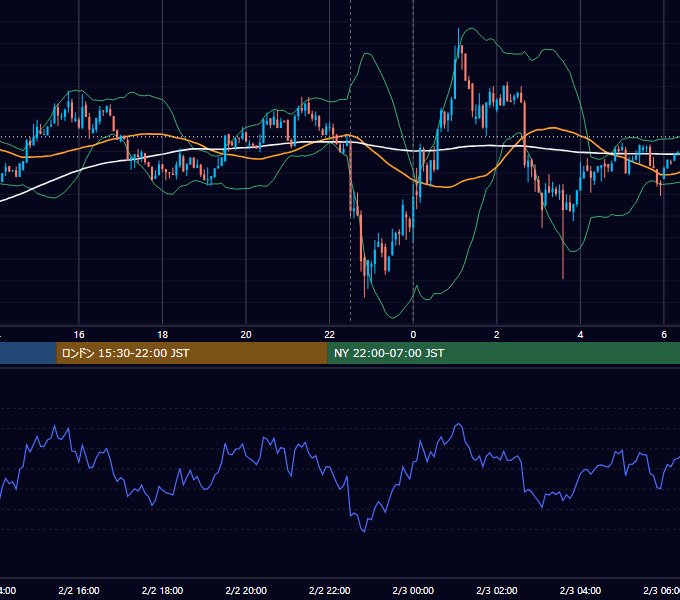Click the 2/2 20:00 date label on lower axis
This screenshot has width=680, height=600.
point(246,590)
